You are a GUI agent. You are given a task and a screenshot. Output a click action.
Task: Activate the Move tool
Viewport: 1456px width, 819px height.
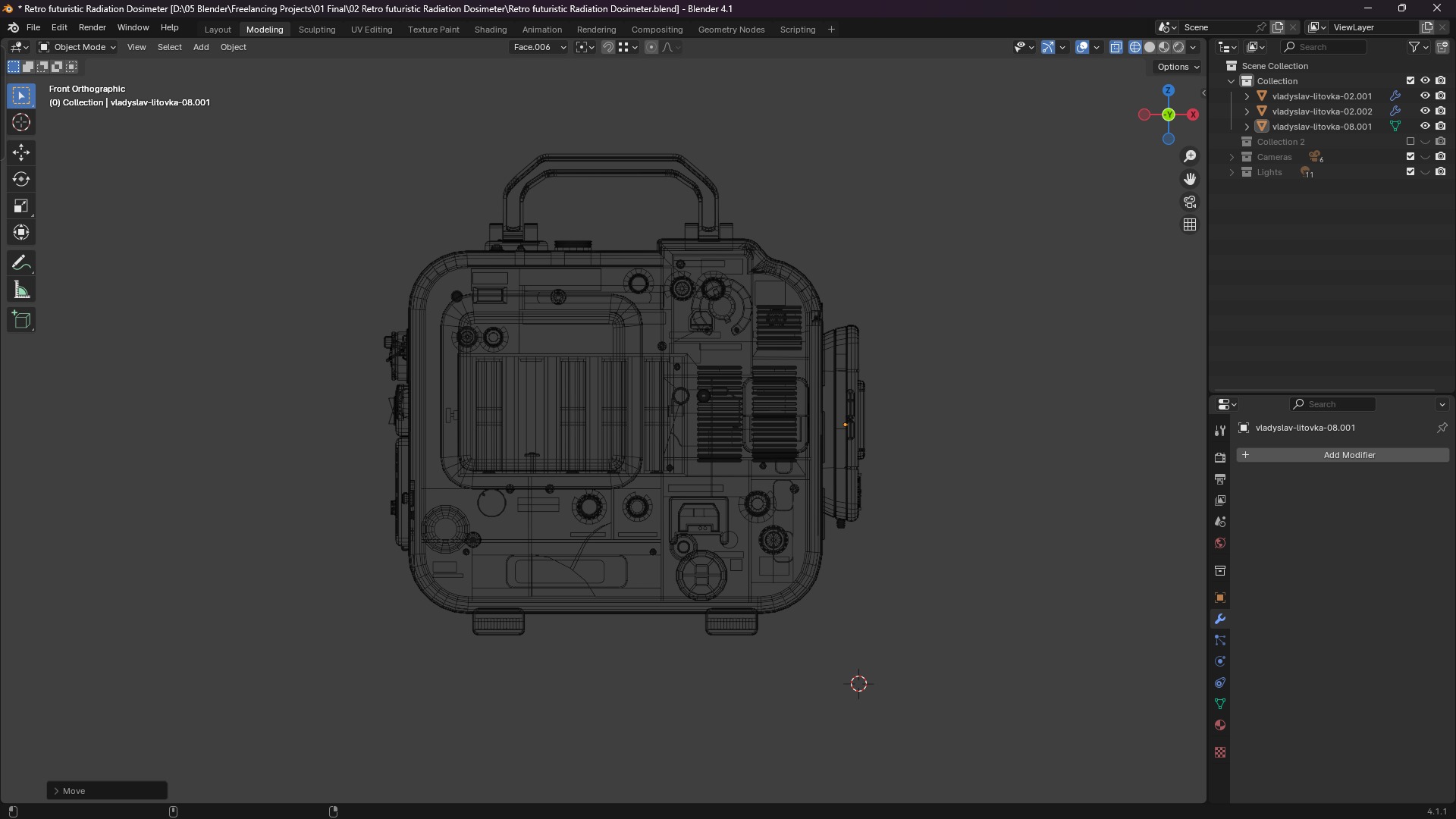coord(21,152)
